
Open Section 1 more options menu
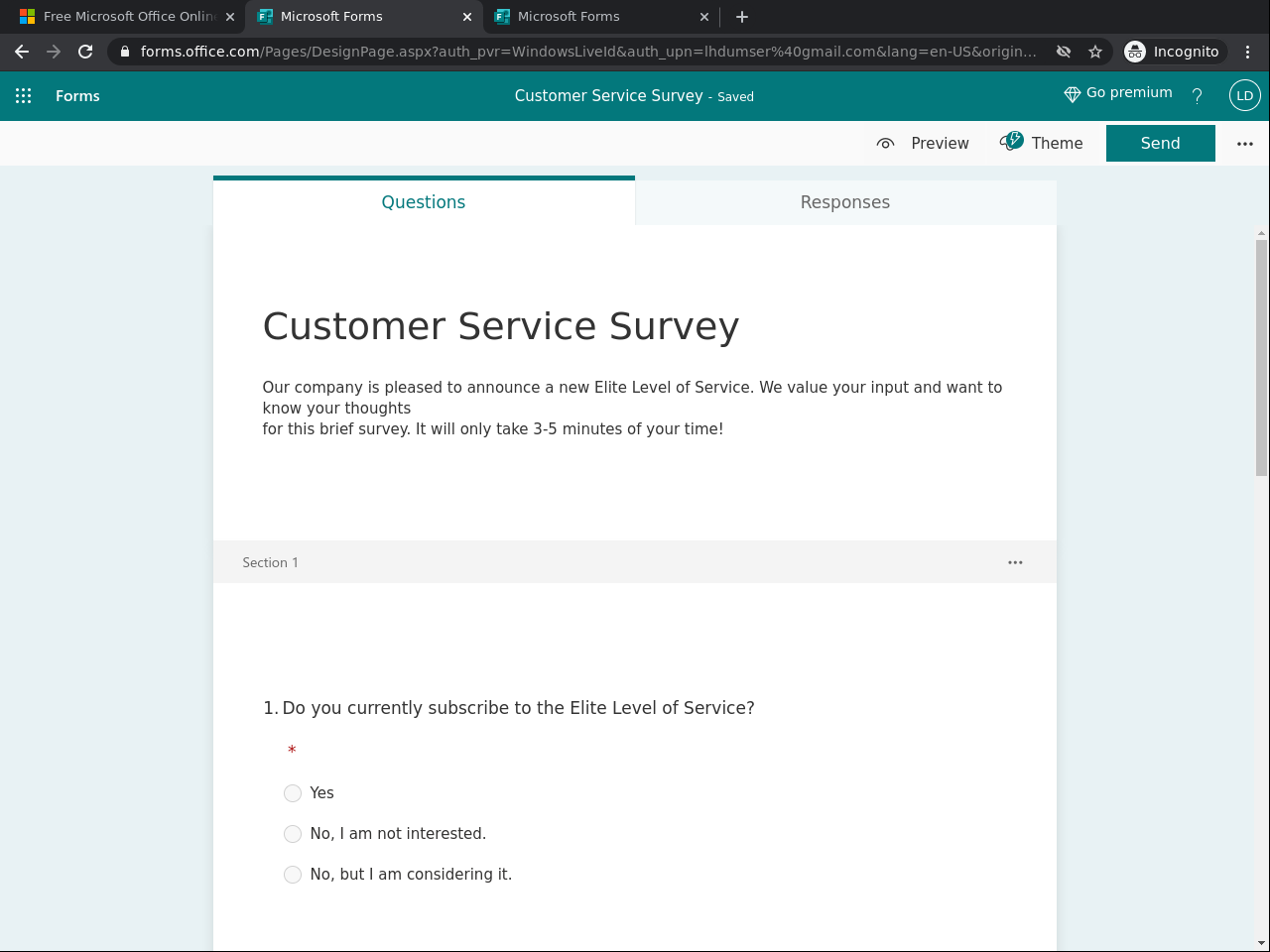click(1015, 562)
